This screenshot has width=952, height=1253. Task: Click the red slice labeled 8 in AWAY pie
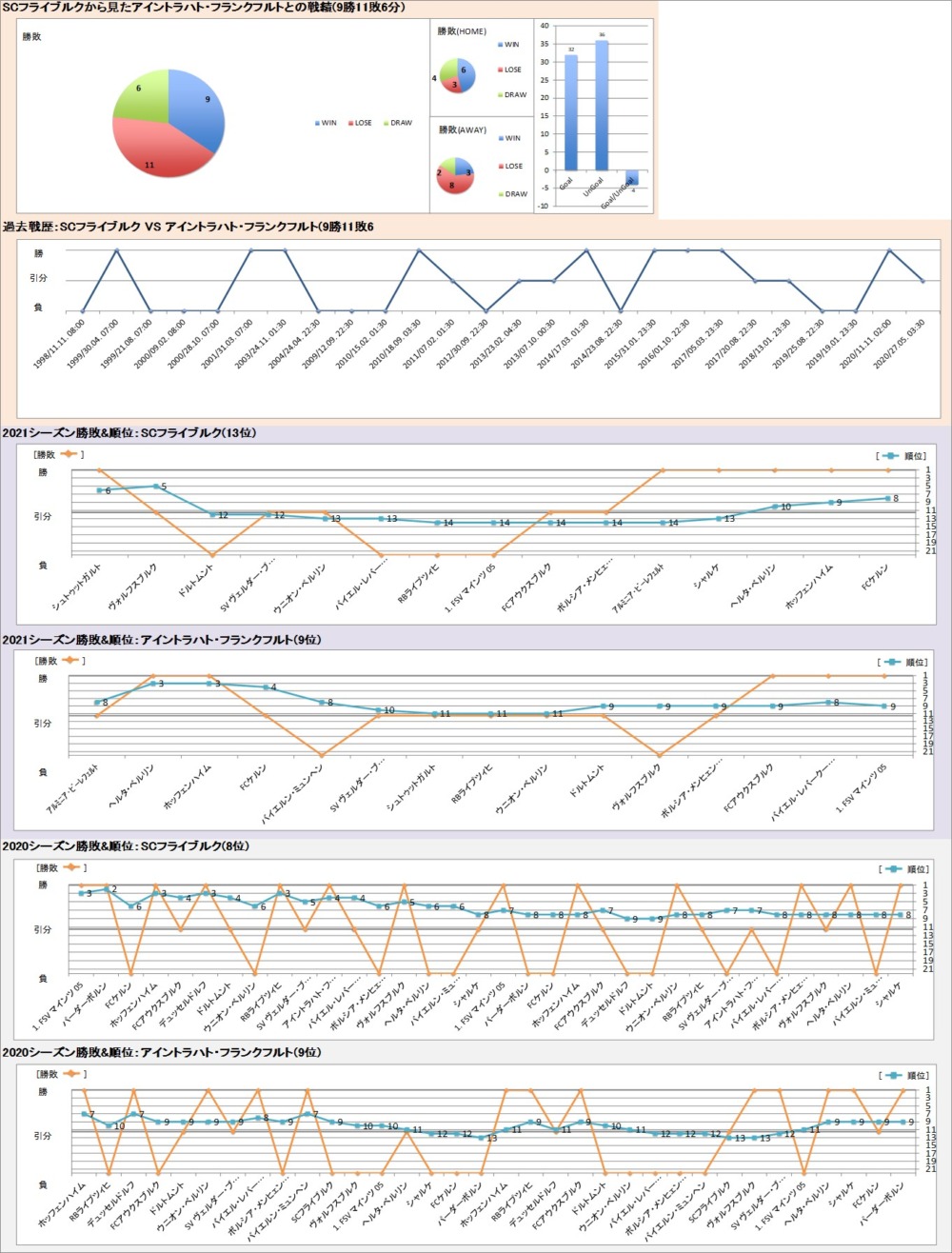pyautogui.click(x=454, y=183)
